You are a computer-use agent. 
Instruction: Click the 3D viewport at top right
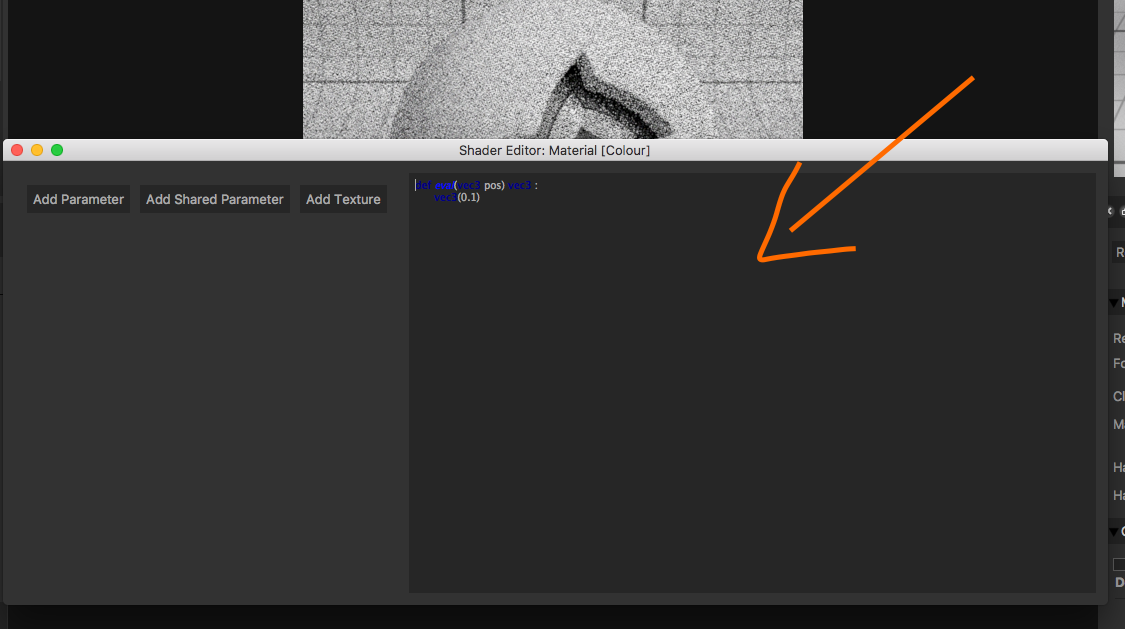point(1119,60)
